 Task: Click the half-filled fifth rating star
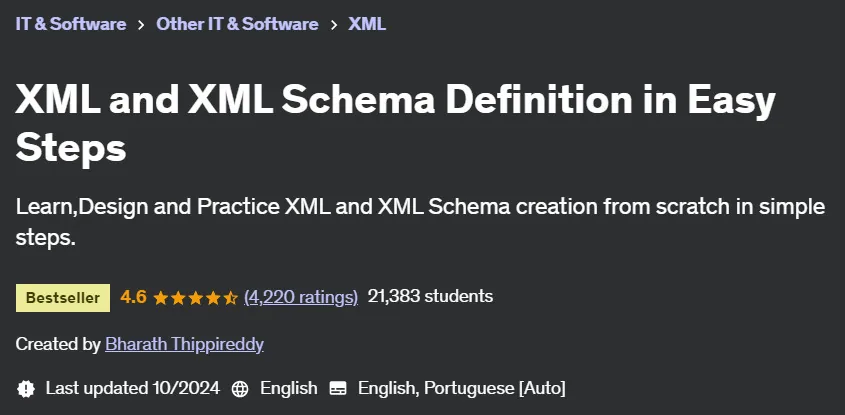click(231, 298)
